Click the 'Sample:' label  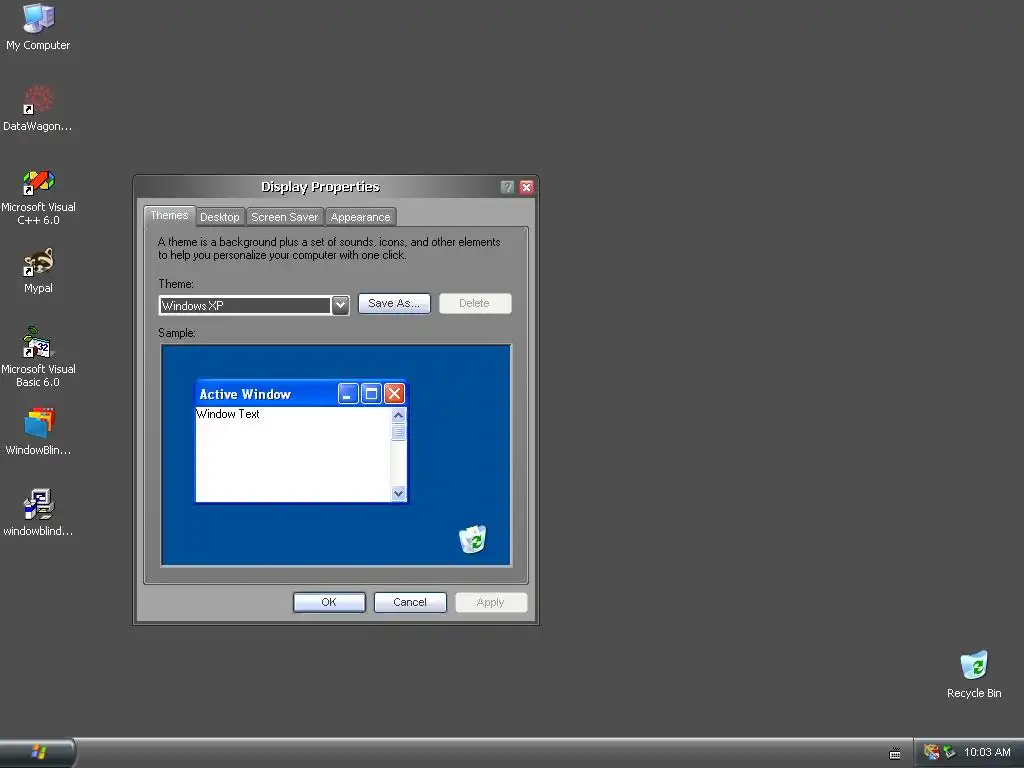177,333
